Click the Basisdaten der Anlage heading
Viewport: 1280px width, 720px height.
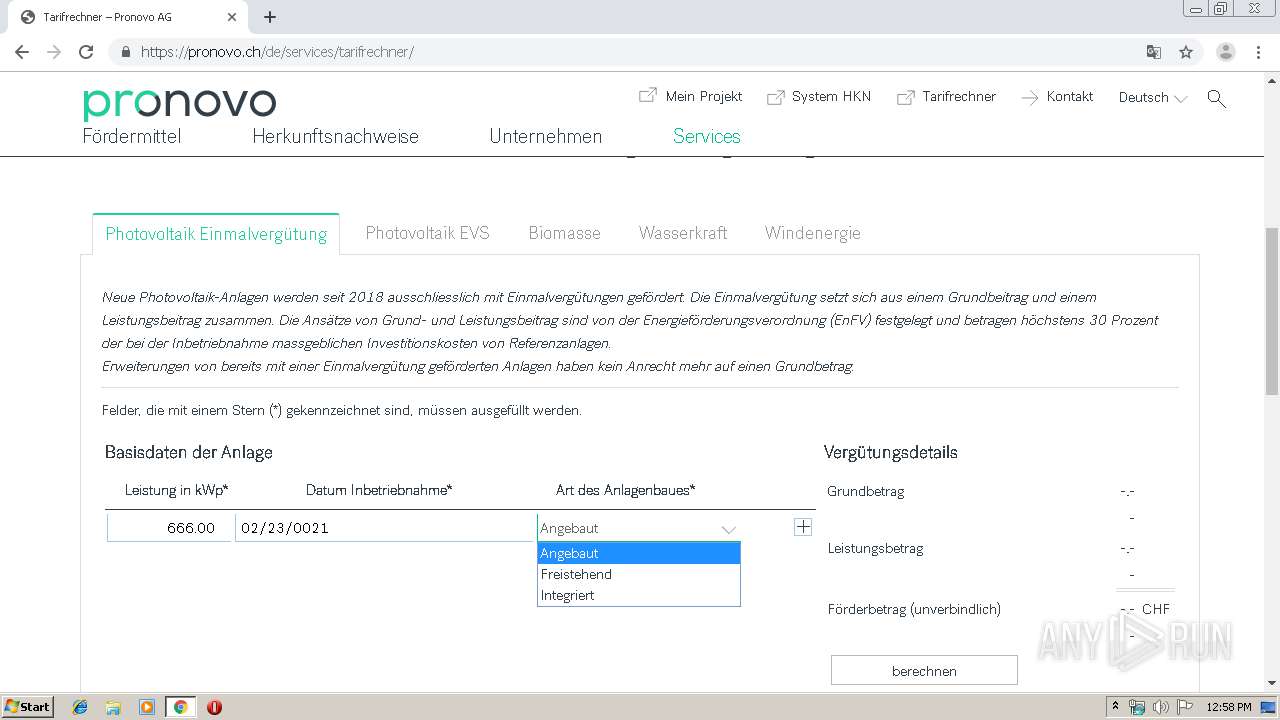(x=189, y=452)
